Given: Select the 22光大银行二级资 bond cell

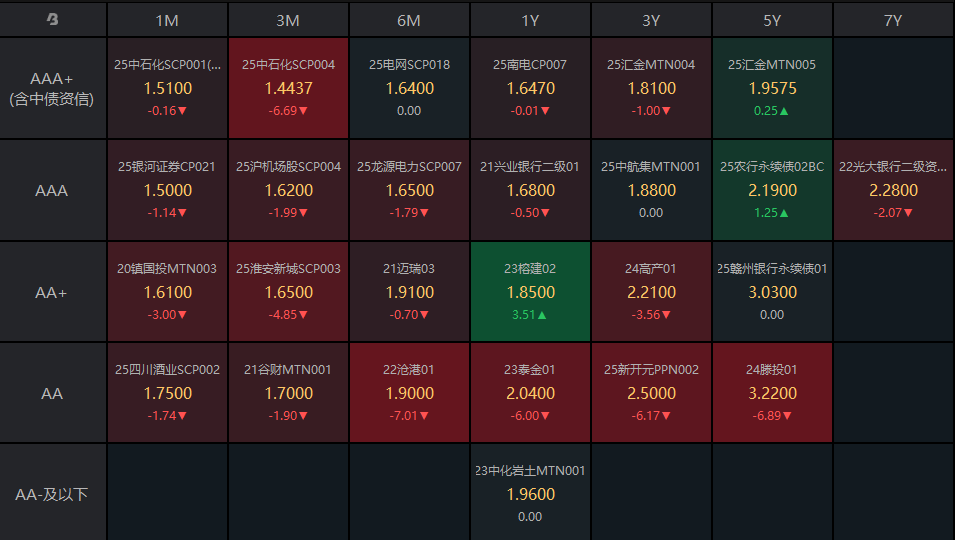Looking at the screenshot, I should click(893, 190).
